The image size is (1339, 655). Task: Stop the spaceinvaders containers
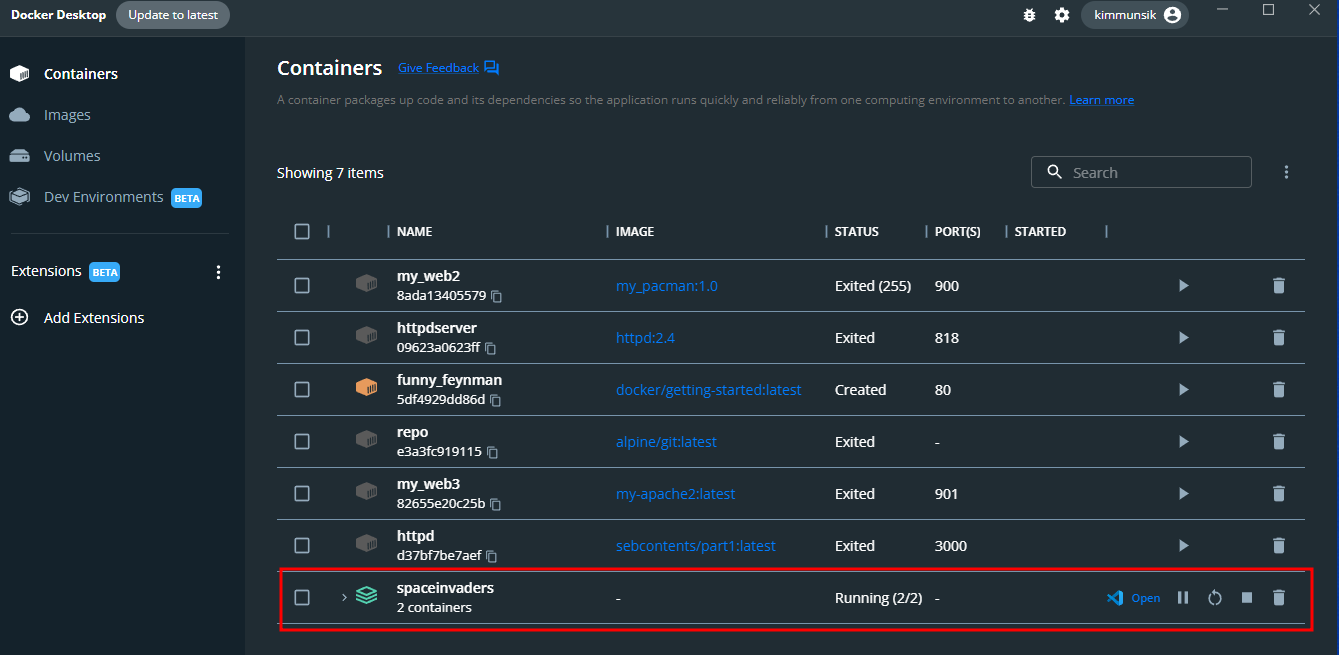click(x=1247, y=598)
